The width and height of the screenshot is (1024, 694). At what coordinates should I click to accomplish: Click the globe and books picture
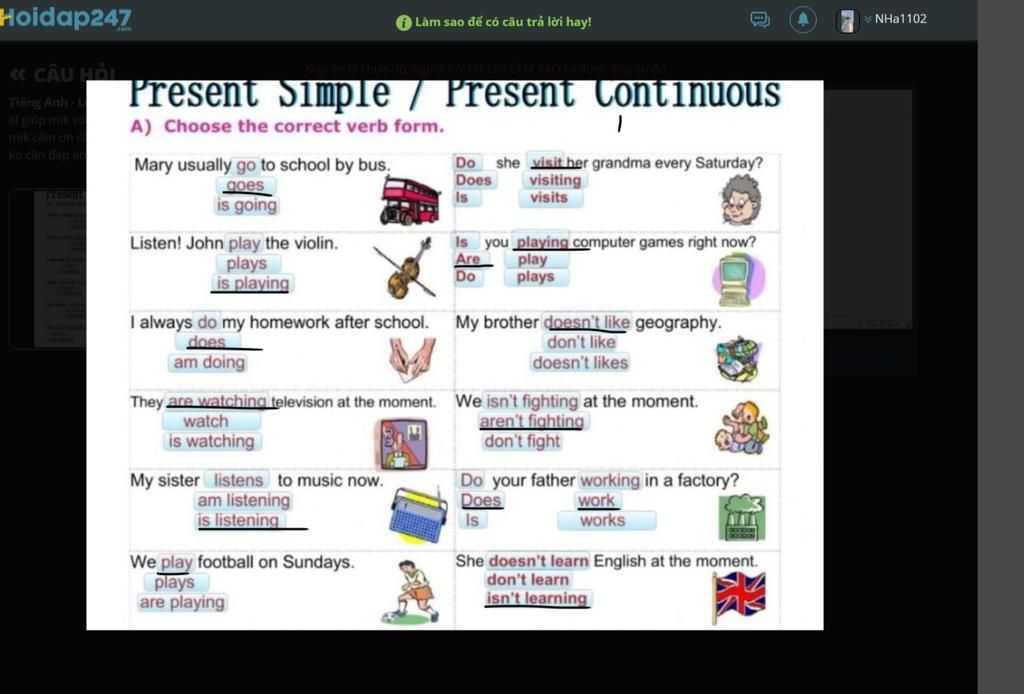pyautogui.click(x=738, y=358)
